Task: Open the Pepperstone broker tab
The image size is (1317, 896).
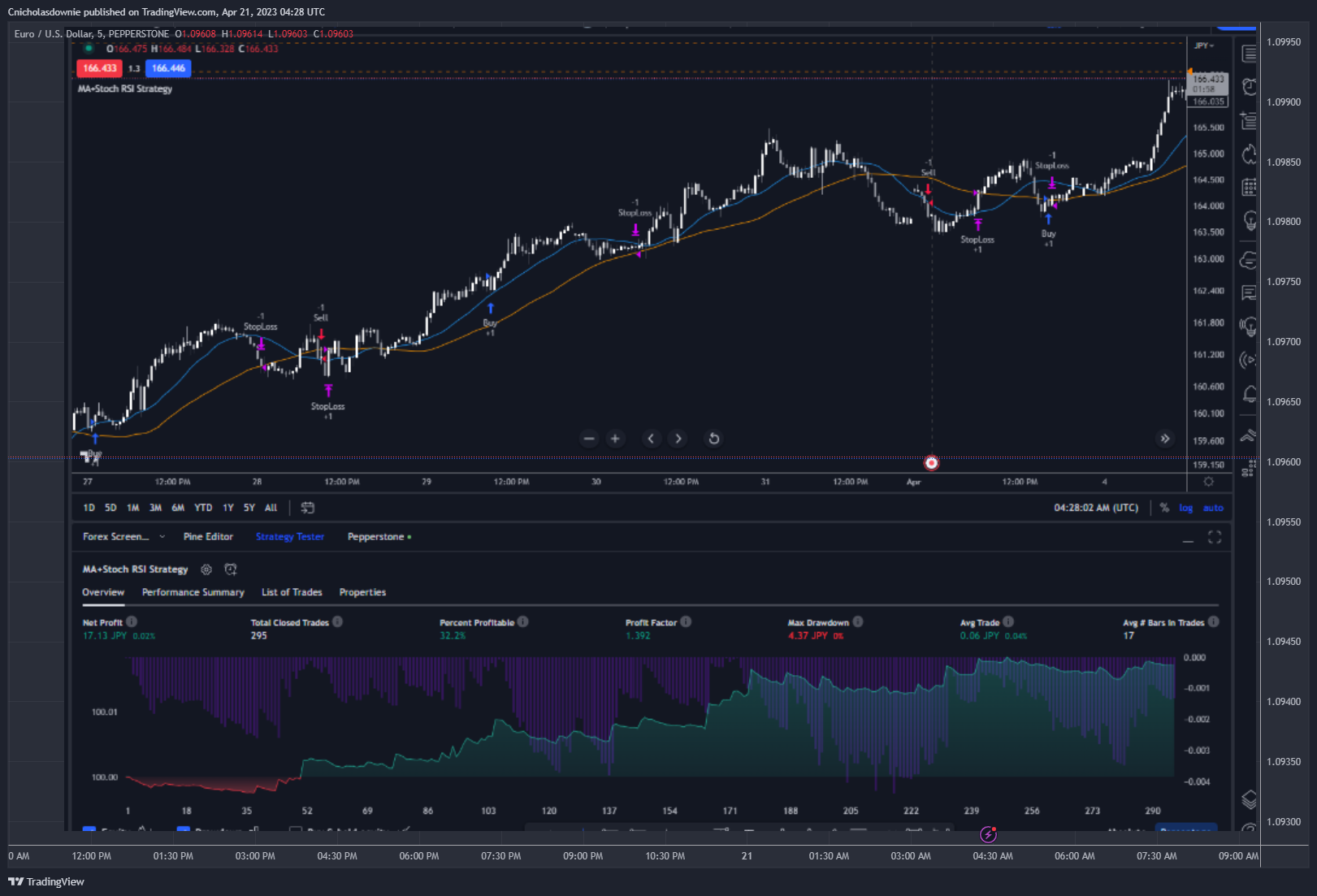Action: pos(379,537)
